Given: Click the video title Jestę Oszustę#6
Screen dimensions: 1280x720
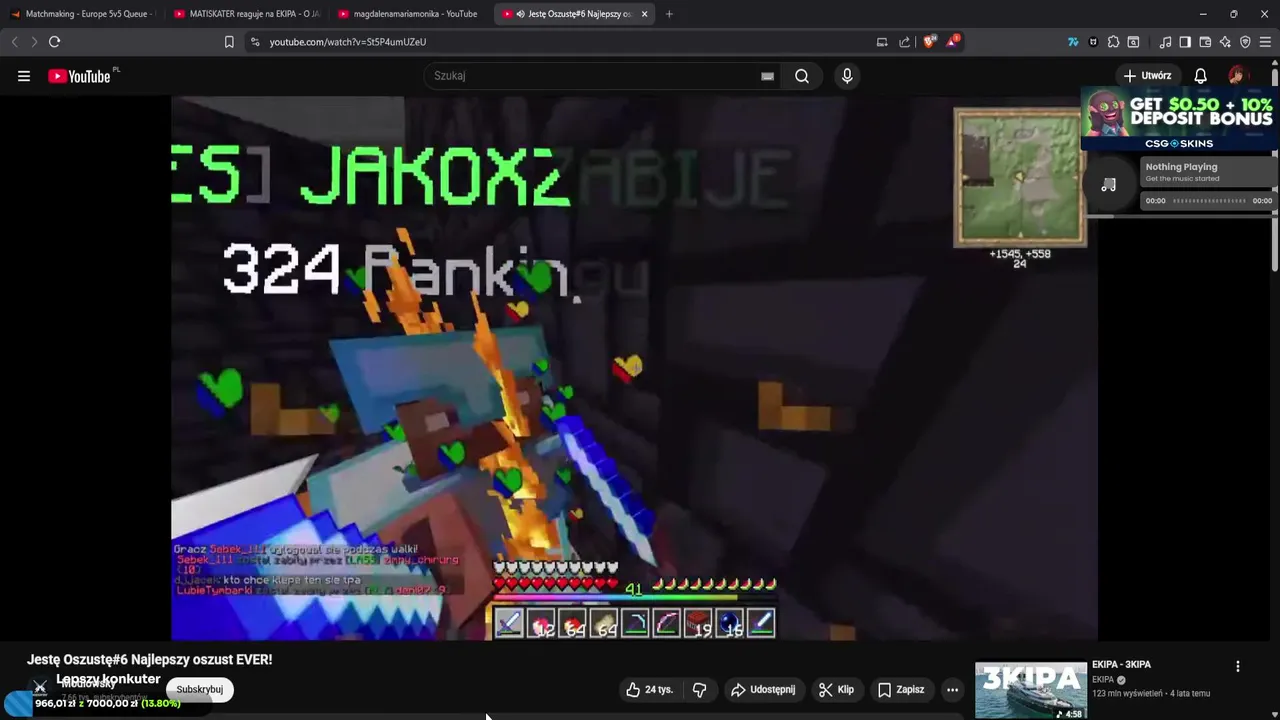Looking at the screenshot, I should tap(149, 659).
